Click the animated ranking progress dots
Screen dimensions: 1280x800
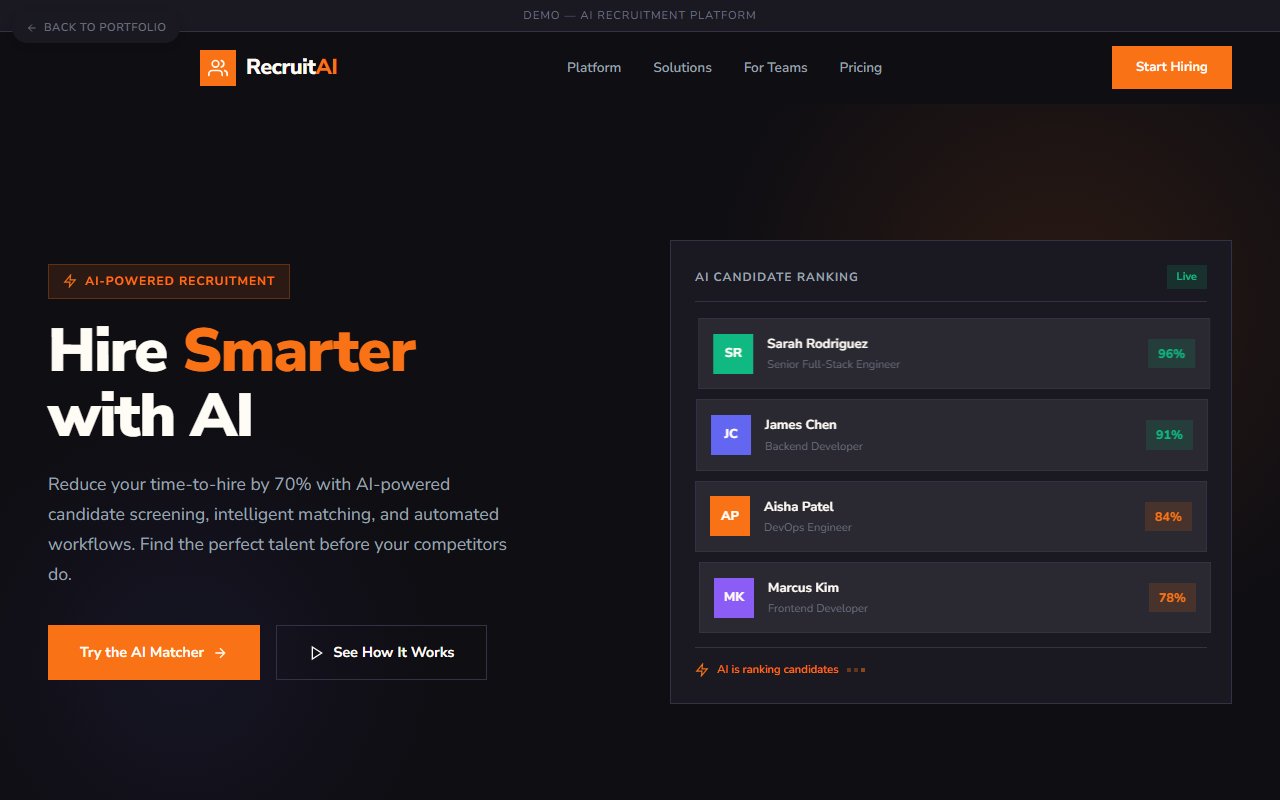coord(856,669)
